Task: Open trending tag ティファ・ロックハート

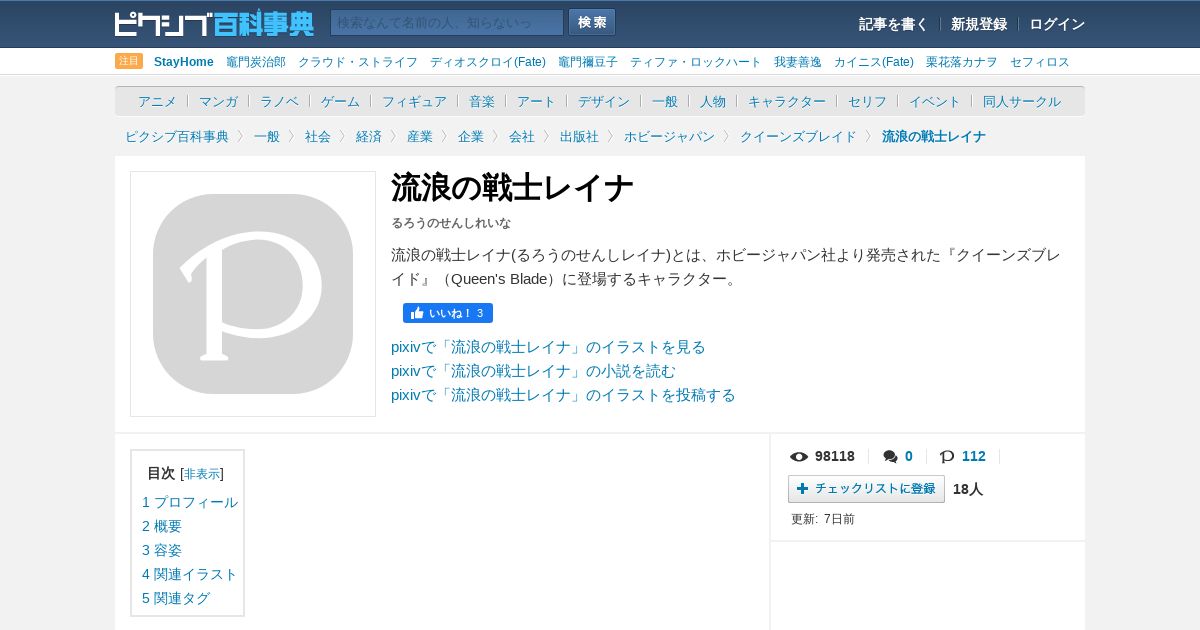Action: pyautogui.click(x=696, y=62)
